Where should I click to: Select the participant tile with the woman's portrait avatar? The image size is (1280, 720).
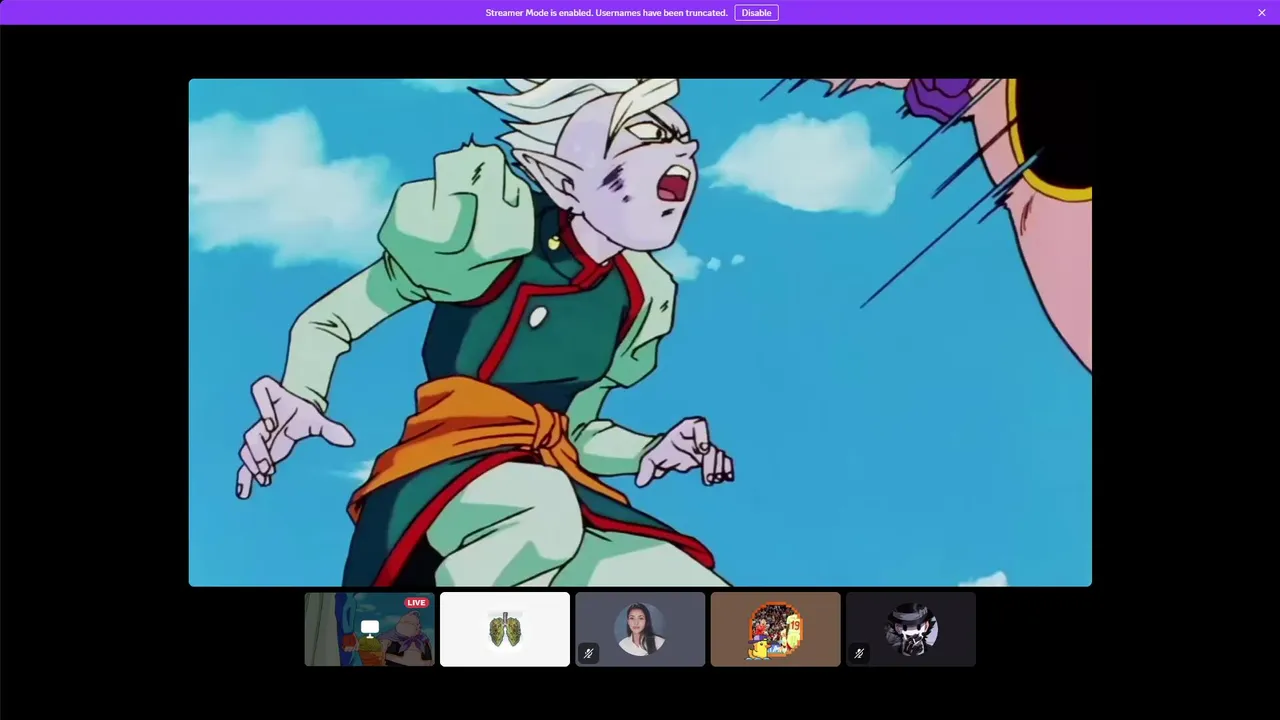pos(640,629)
